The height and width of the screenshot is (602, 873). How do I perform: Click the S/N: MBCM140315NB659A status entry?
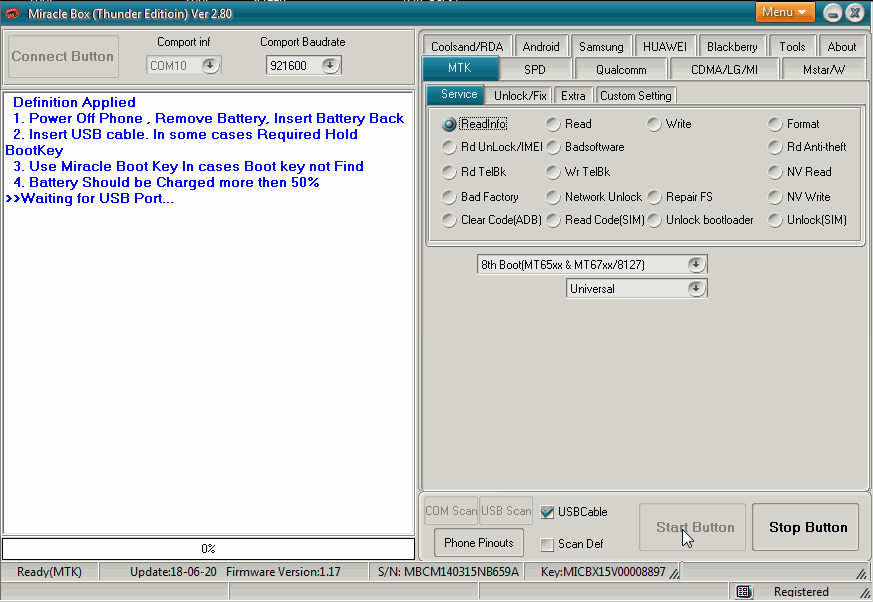[448, 572]
